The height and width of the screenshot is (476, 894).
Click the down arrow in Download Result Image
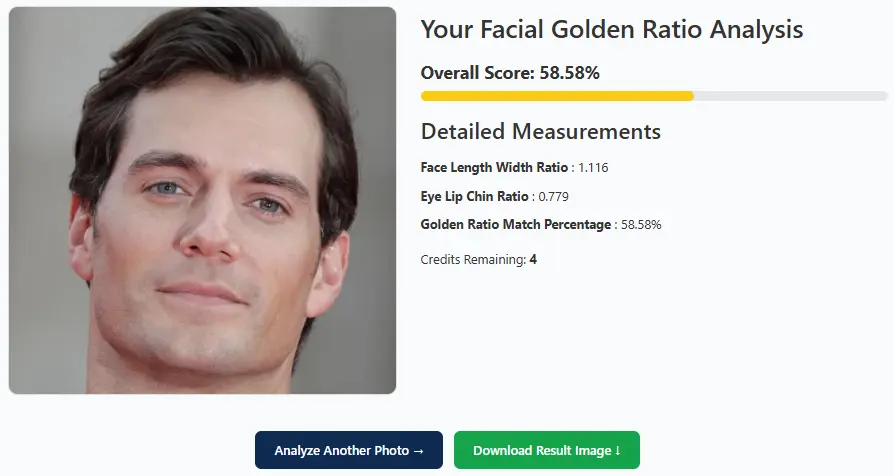click(x=618, y=451)
